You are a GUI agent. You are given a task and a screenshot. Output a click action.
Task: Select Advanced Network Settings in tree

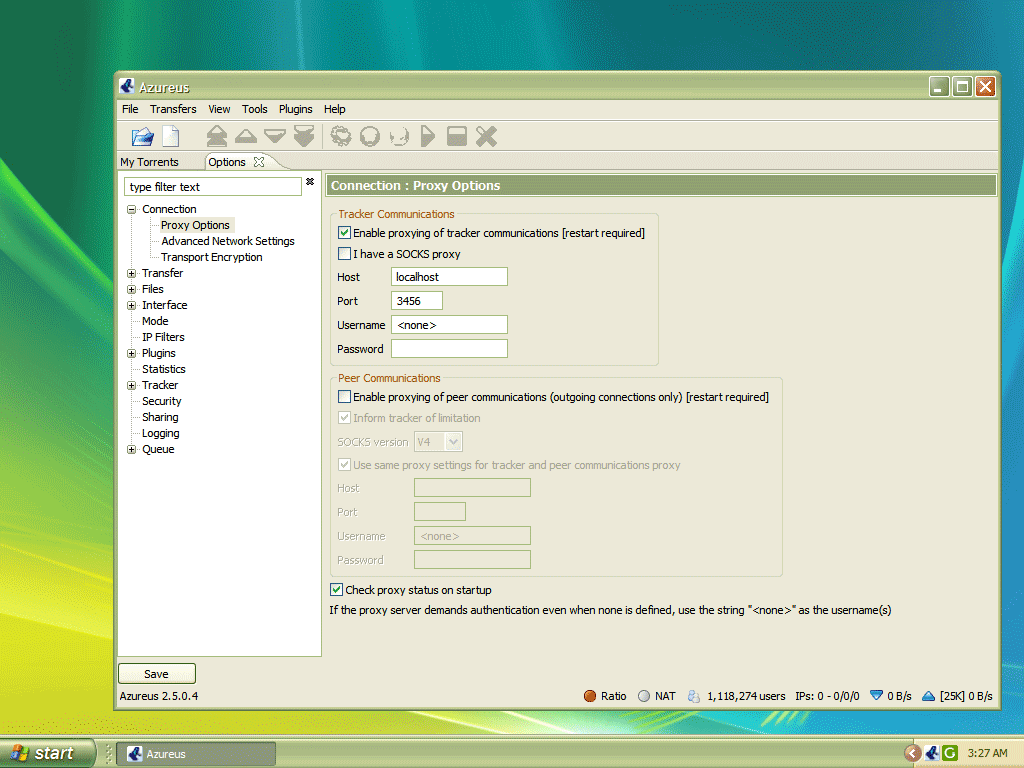228,241
